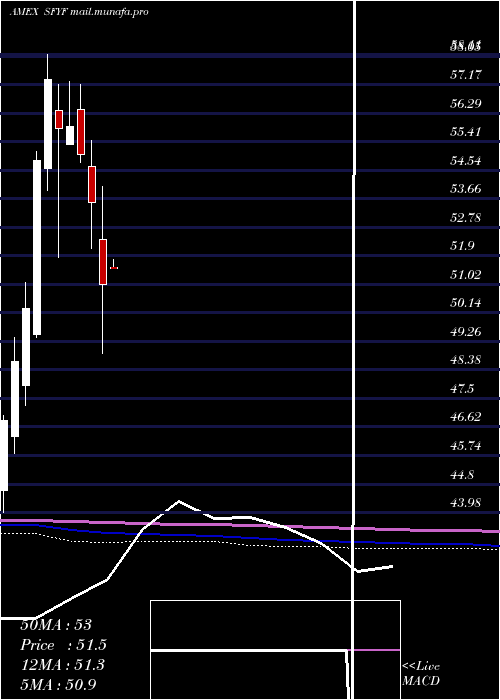The width and height of the screenshot is (500, 700).
Task: Click the 54.54 price axis label
Action: [466, 160]
